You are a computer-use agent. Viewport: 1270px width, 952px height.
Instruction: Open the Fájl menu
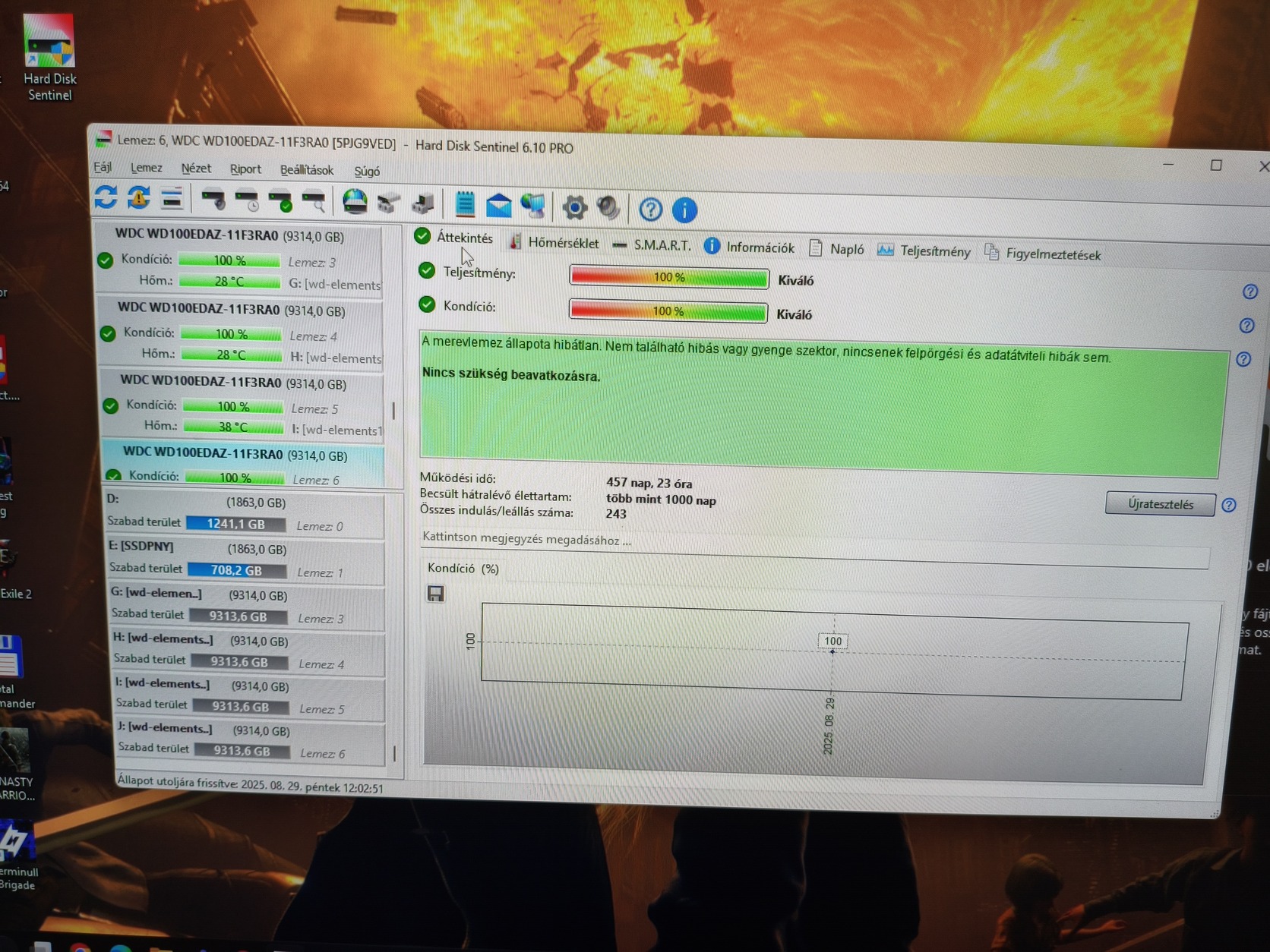(x=103, y=167)
